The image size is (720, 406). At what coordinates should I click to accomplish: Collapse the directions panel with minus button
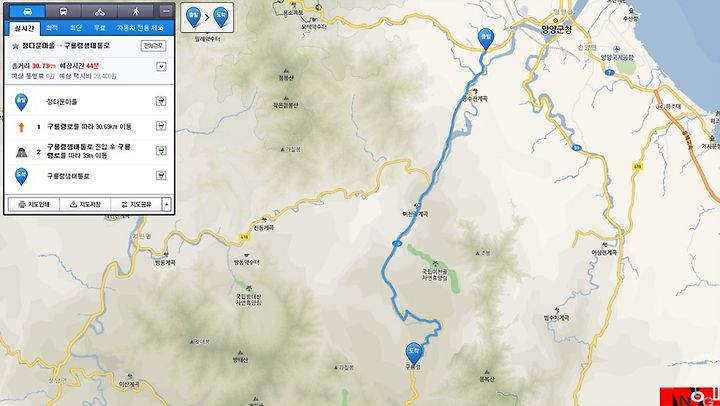[167, 11]
